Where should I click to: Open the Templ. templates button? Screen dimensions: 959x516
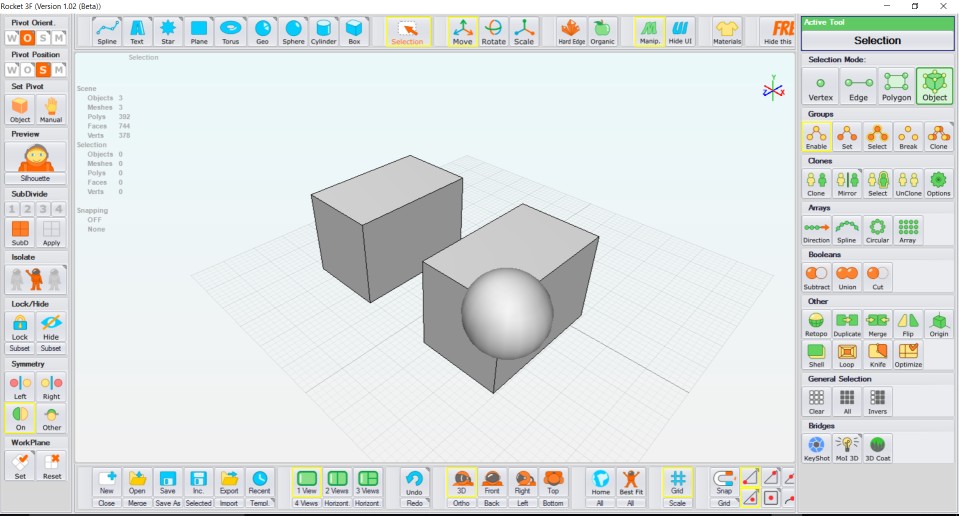(x=259, y=503)
